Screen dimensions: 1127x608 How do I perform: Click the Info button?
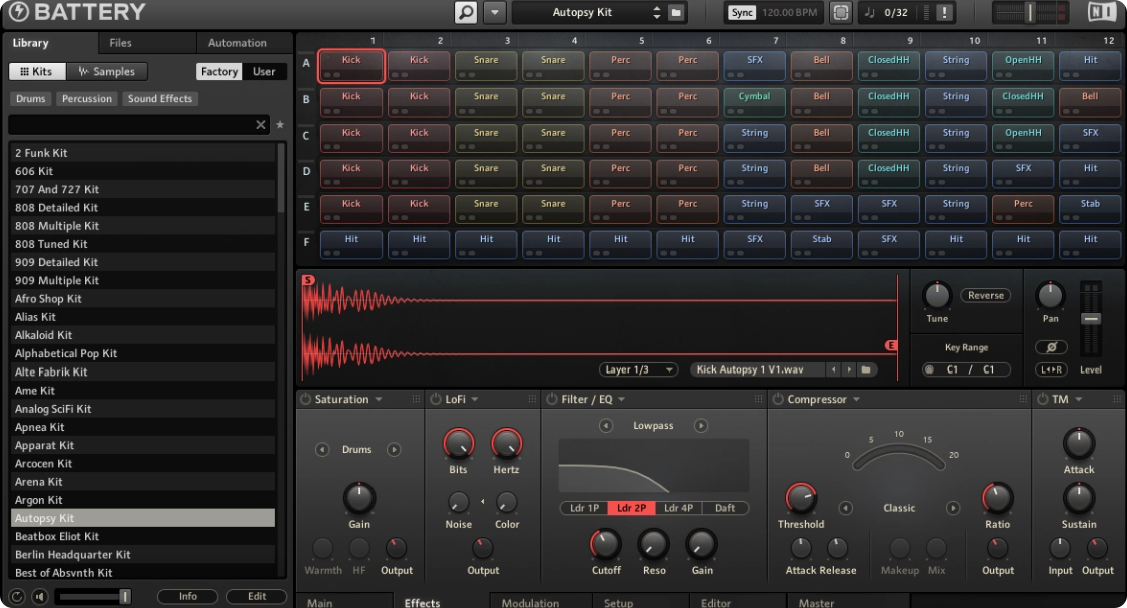coord(188,597)
